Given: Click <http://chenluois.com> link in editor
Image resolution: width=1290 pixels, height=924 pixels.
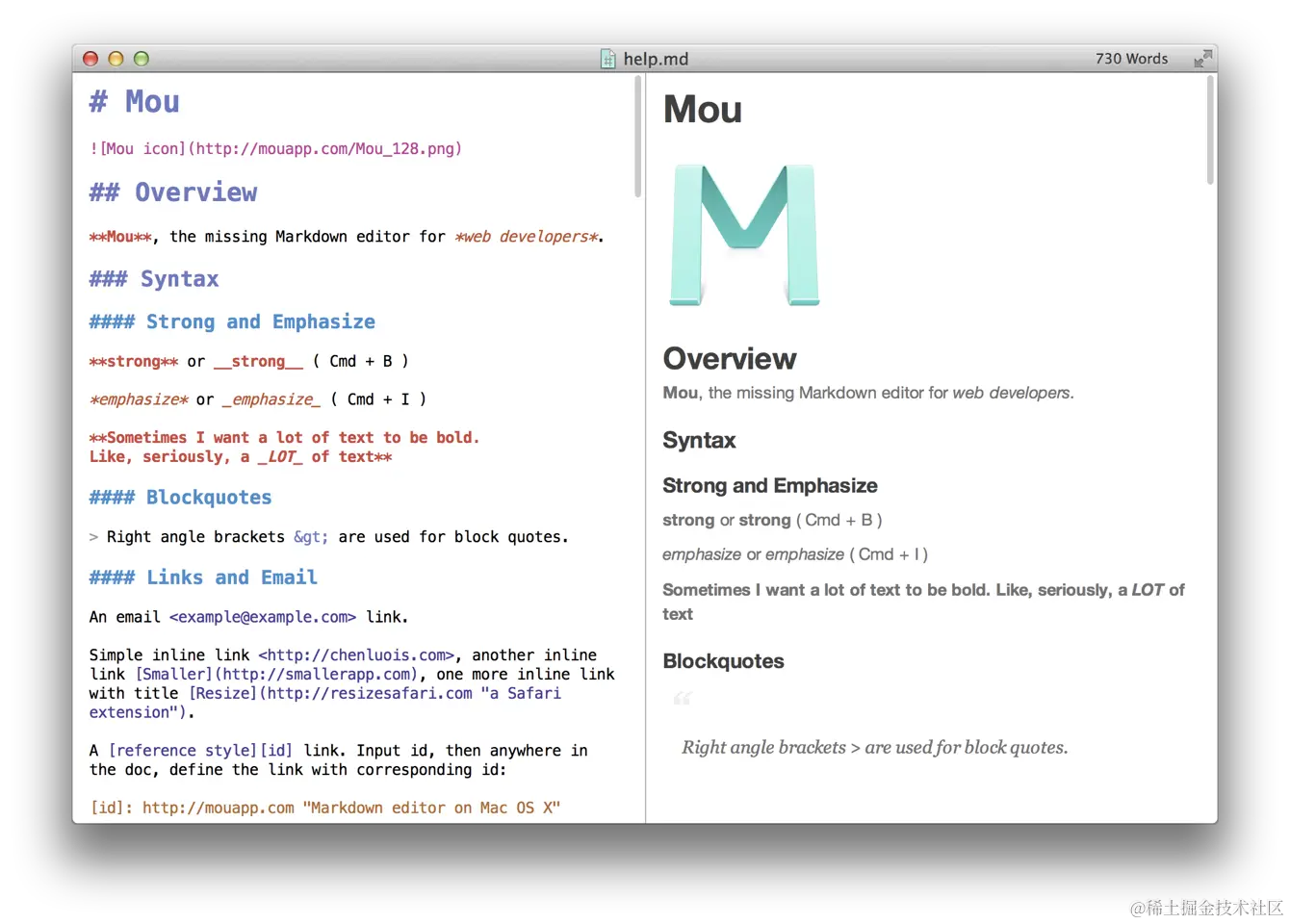Looking at the screenshot, I should (356, 655).
